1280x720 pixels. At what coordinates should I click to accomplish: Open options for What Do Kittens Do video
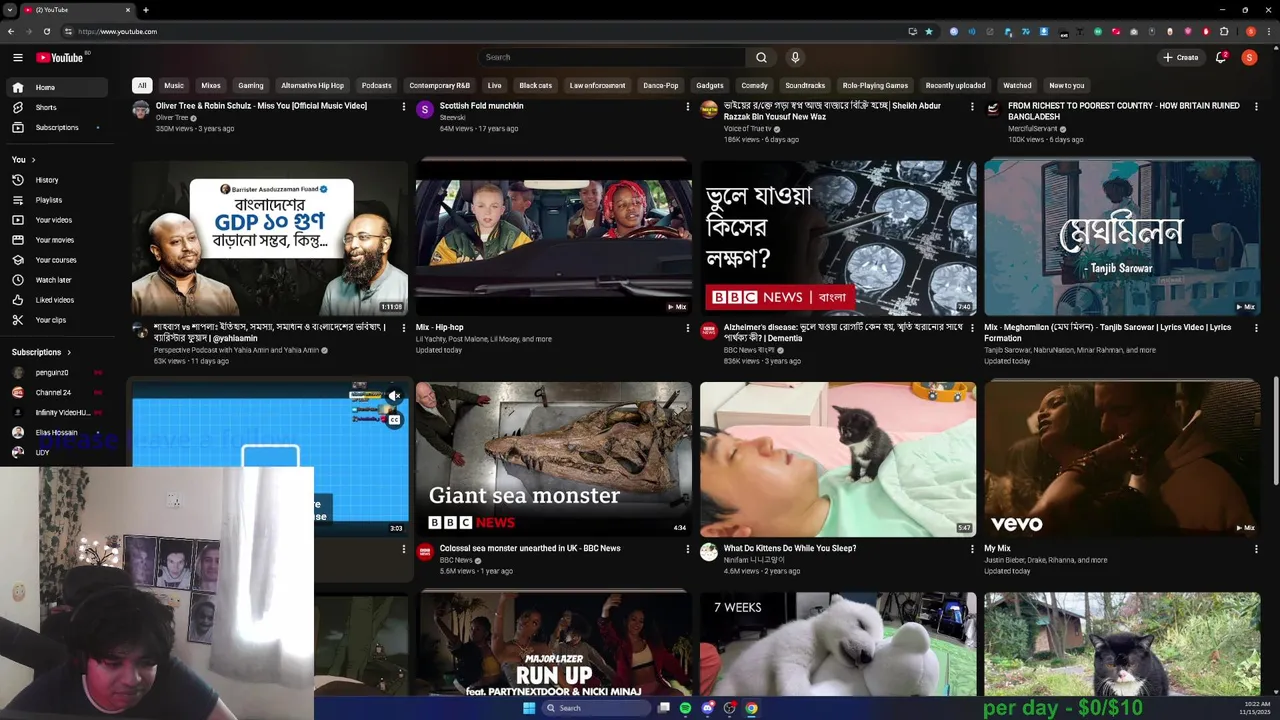coord(972,549)
